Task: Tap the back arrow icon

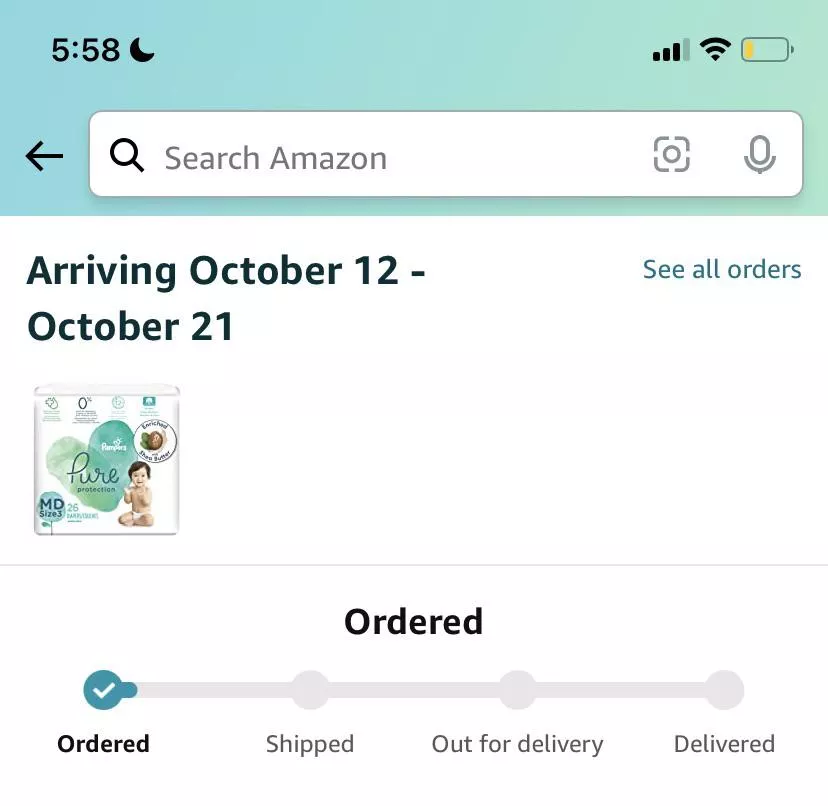Action: pyautogui.click(x=44, y=156)
